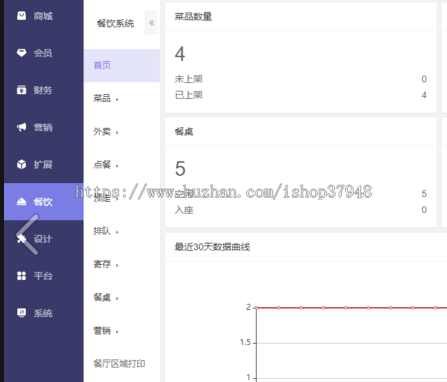Click the 最近30天数据曲线 chart title
The height and width of the screenshot is (382, 447).
point(212,247)
